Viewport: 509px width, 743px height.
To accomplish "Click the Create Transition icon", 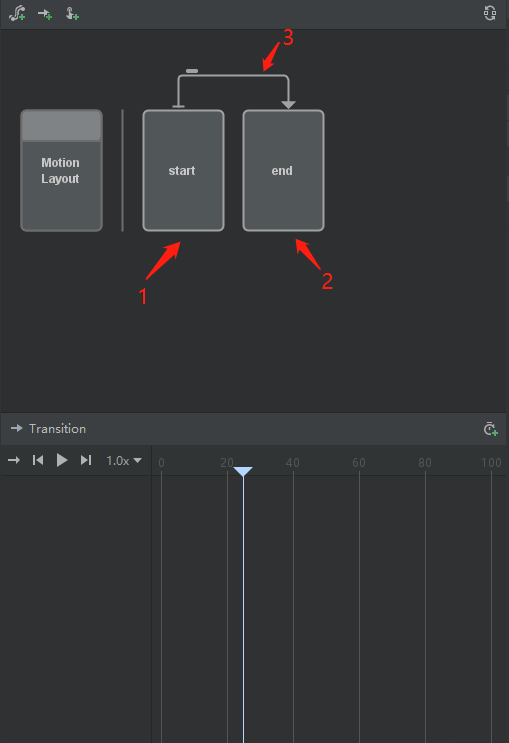I will (45, 14).
